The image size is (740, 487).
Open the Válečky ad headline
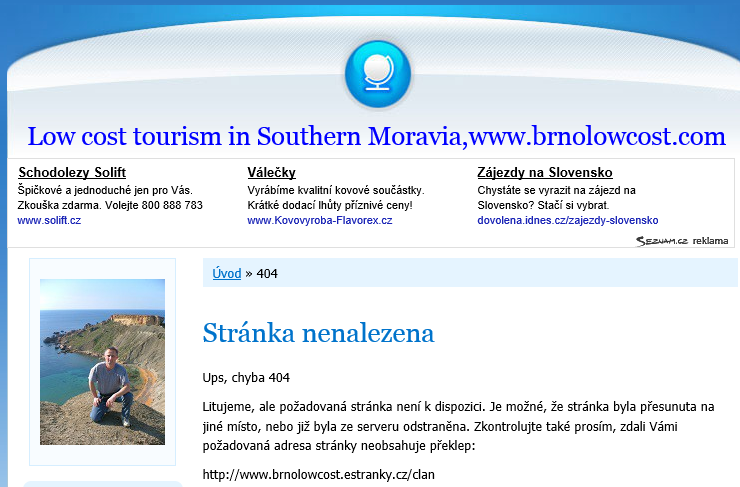tap(271, 172)
